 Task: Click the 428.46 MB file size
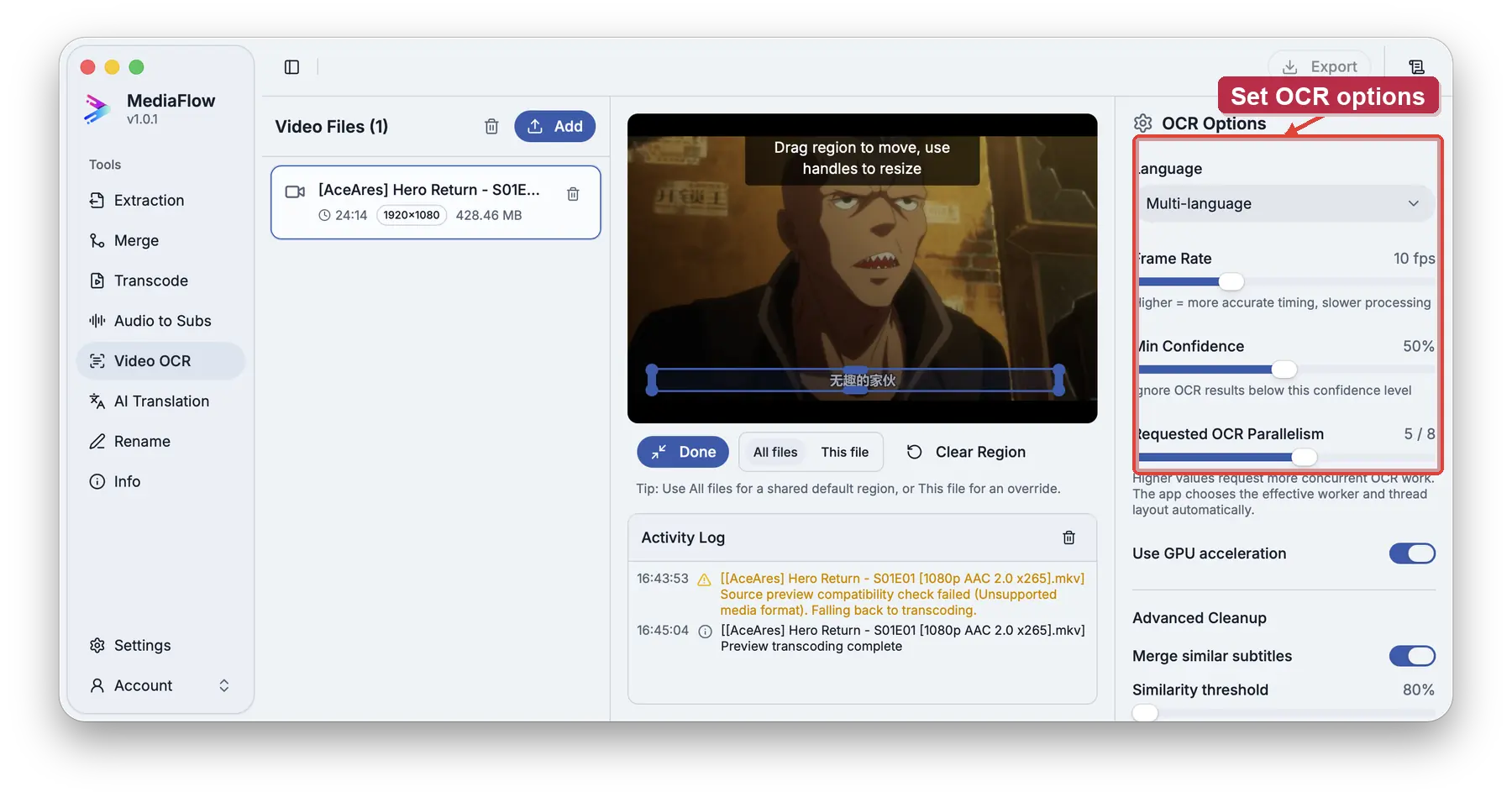click(489, 215)
